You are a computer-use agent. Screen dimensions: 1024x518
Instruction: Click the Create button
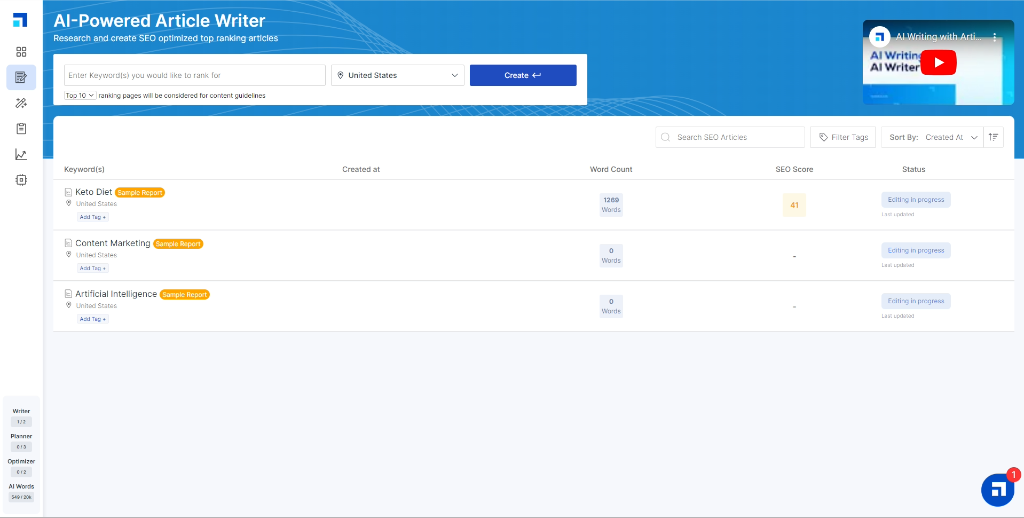pos(523,75)
